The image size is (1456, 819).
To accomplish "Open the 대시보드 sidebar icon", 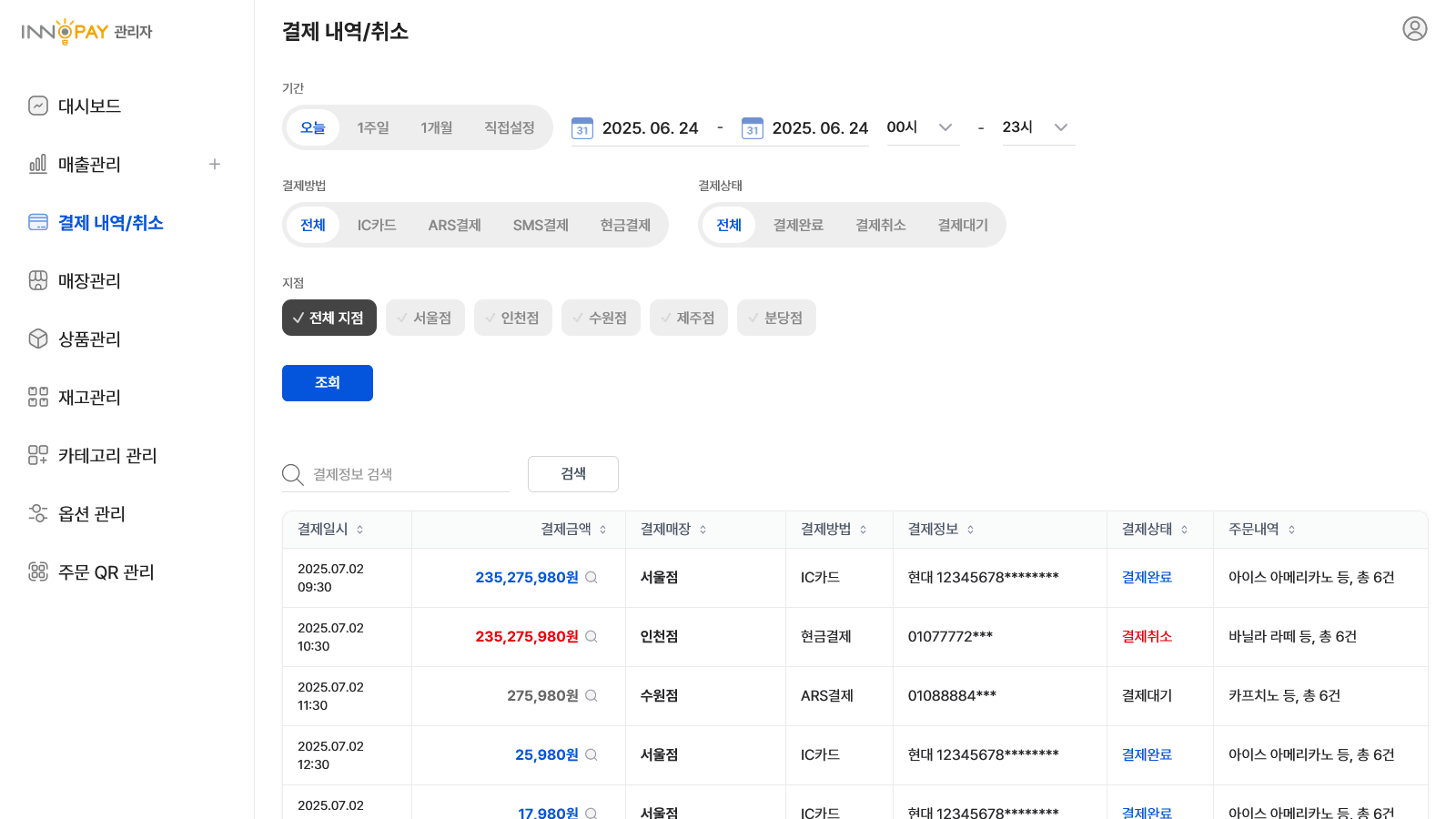I will 37,106.
